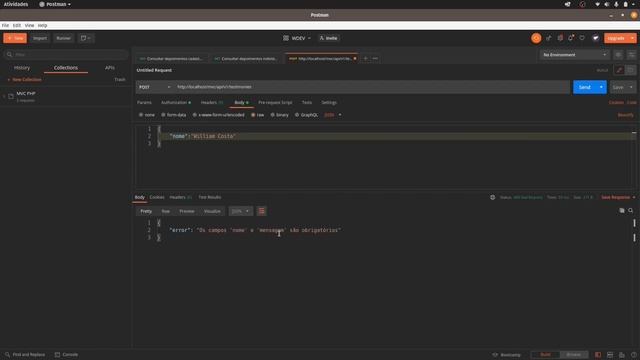The height and width of the screenshot is (360, 640).
Task: Click the New Collection link
Action: tap(24, 80)
